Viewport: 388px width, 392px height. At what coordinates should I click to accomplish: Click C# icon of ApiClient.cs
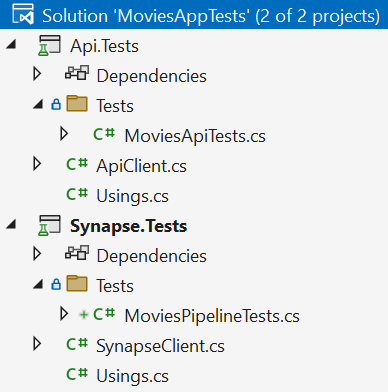[x=77, y=164]
